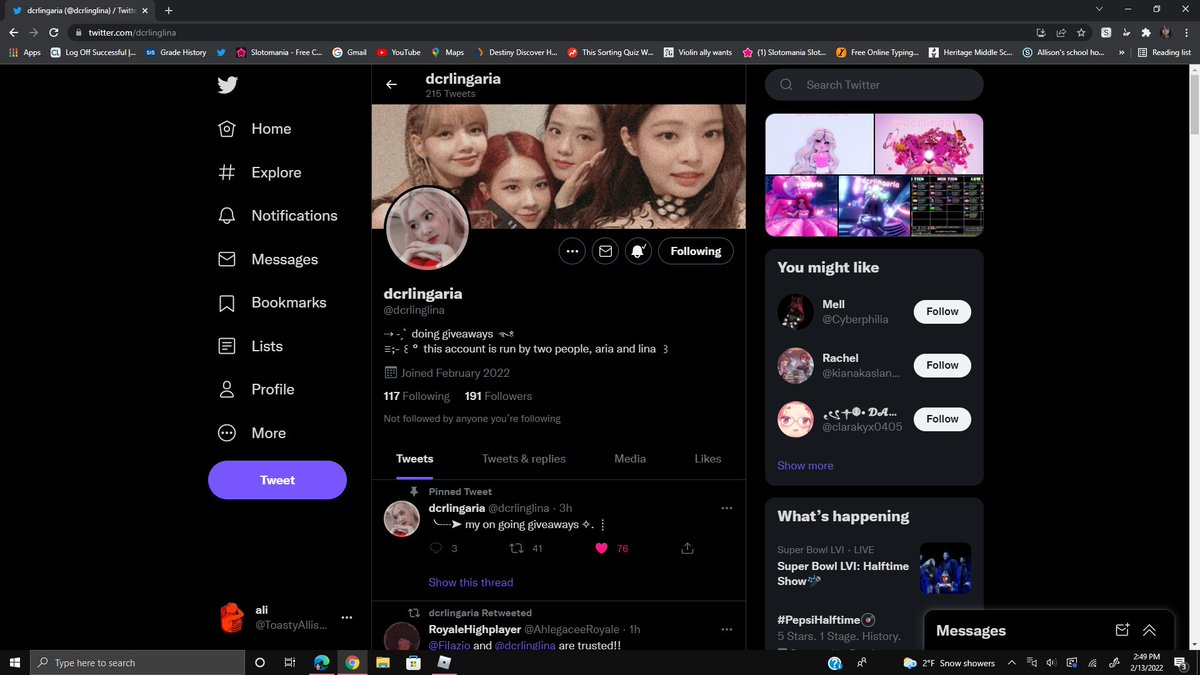
Task: Open Bookmarks in the sidebar
Action: tap(272, 303)
